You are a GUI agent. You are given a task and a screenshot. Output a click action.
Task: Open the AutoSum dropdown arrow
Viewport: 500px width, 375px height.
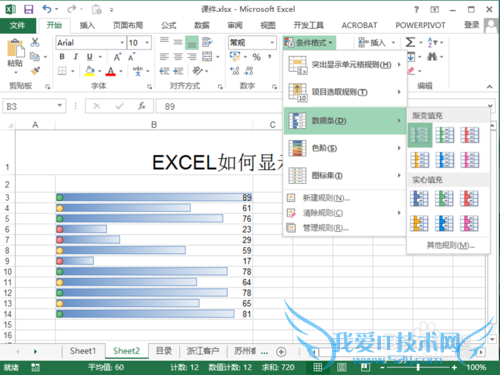coord(421,43)
